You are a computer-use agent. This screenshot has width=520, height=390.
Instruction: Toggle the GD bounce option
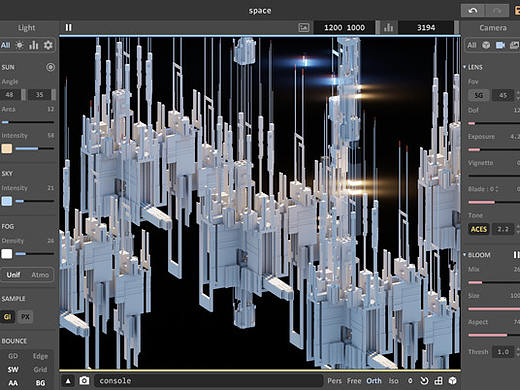coord(13,356)
